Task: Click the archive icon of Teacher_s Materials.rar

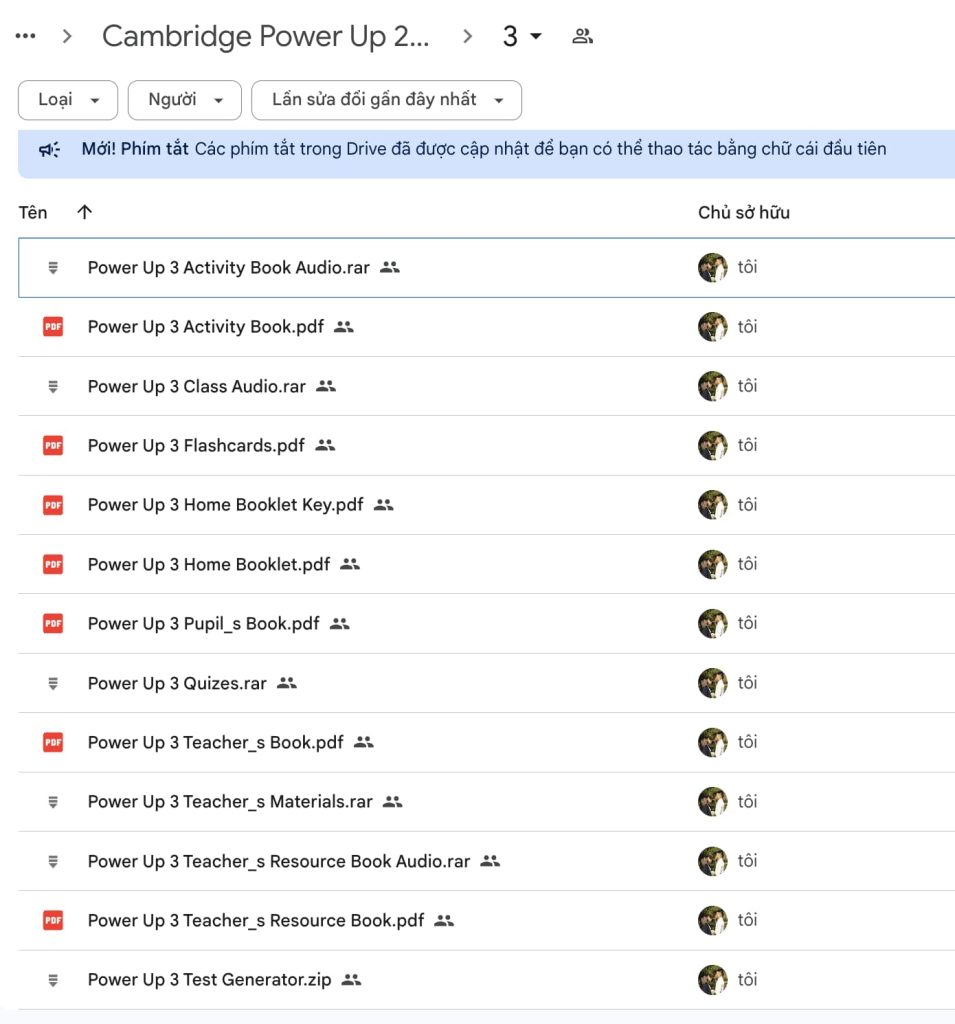Action: pos(53,802)
